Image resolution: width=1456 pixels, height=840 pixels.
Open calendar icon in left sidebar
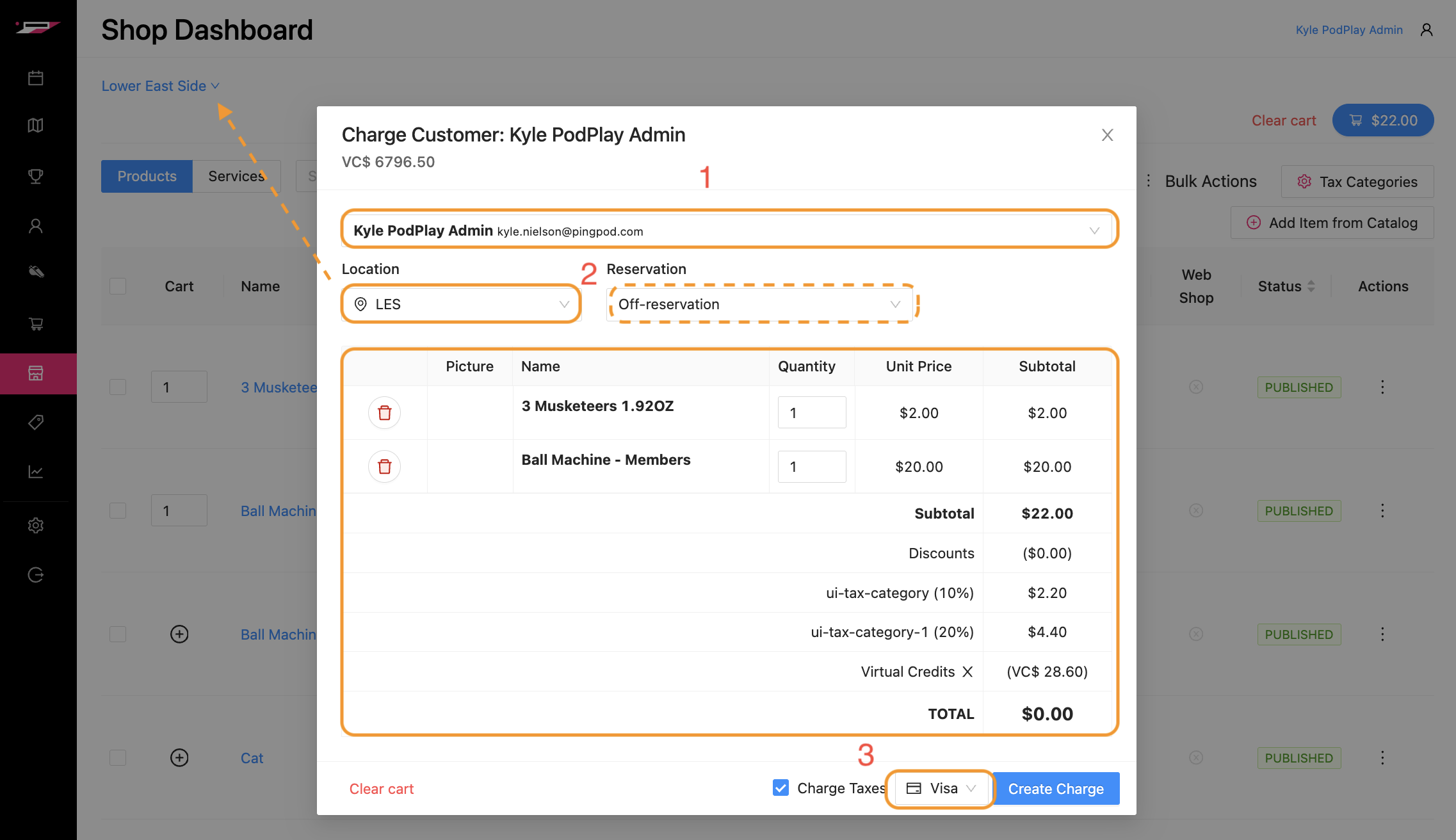point(36,78)
